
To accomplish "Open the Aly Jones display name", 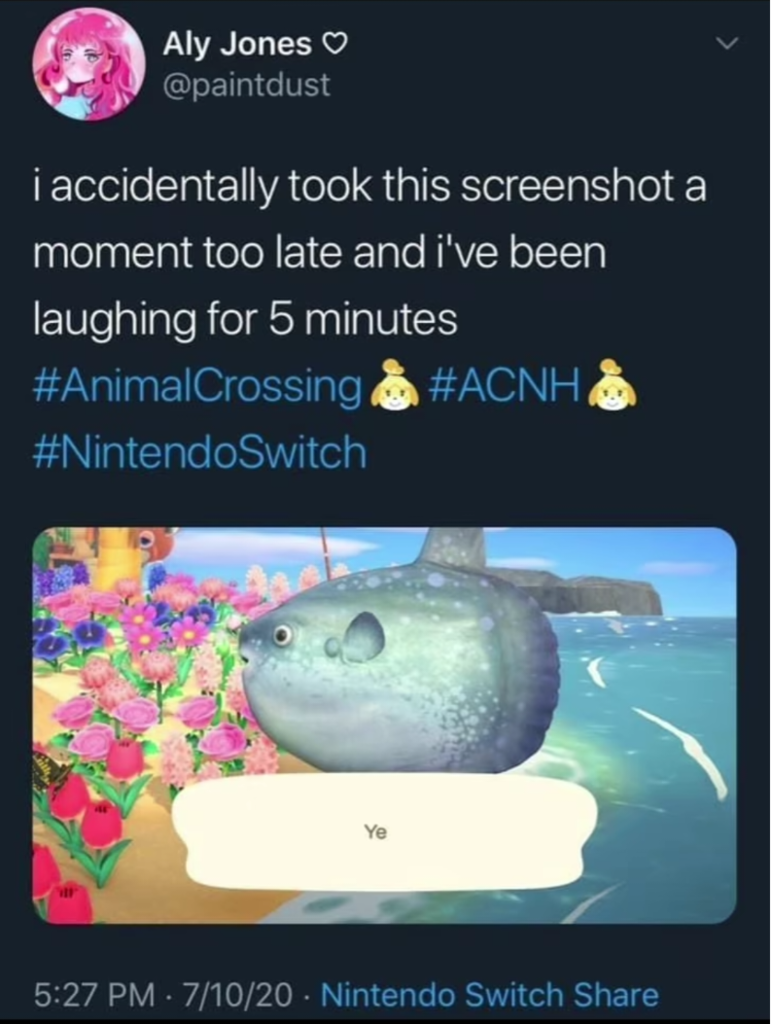I will [x=237, y=44].
